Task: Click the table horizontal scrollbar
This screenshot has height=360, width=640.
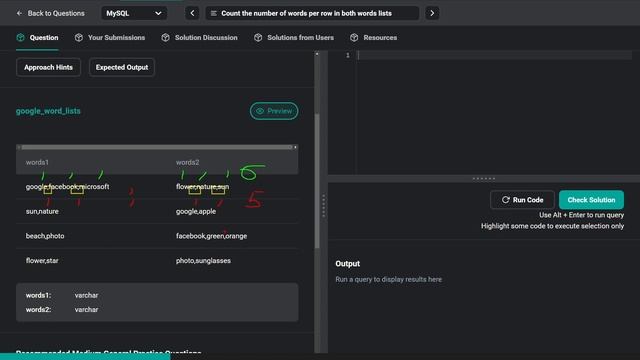Action: (x=157, y=147)
